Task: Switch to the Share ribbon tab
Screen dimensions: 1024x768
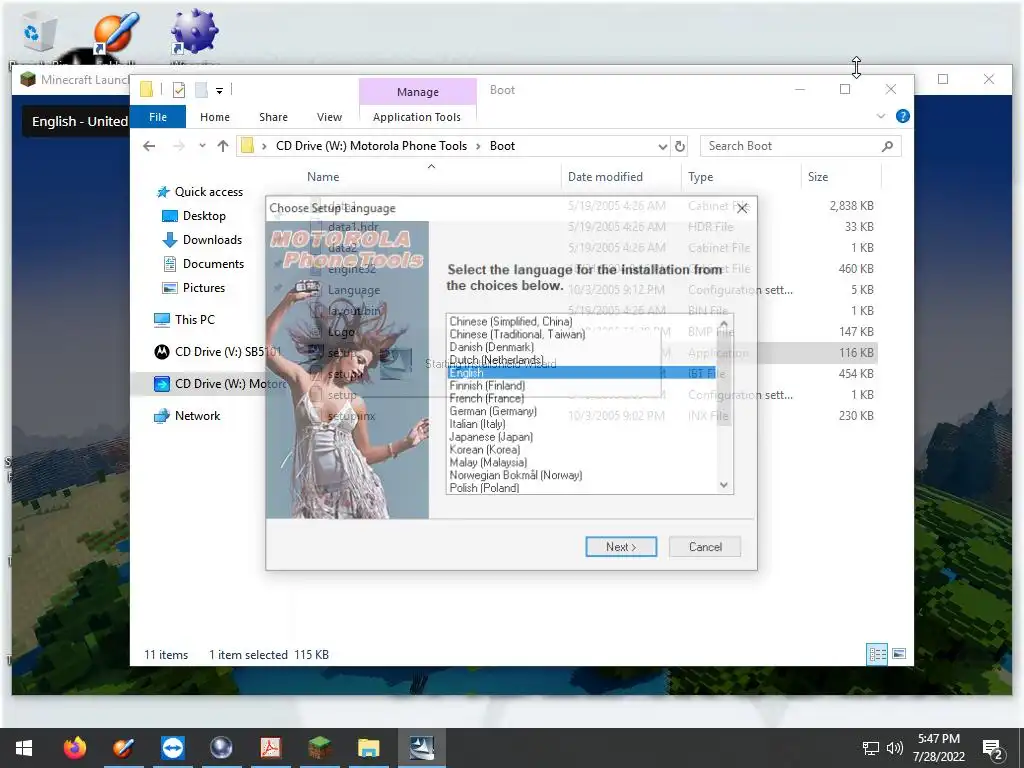Action: click(x=273, y=117)
